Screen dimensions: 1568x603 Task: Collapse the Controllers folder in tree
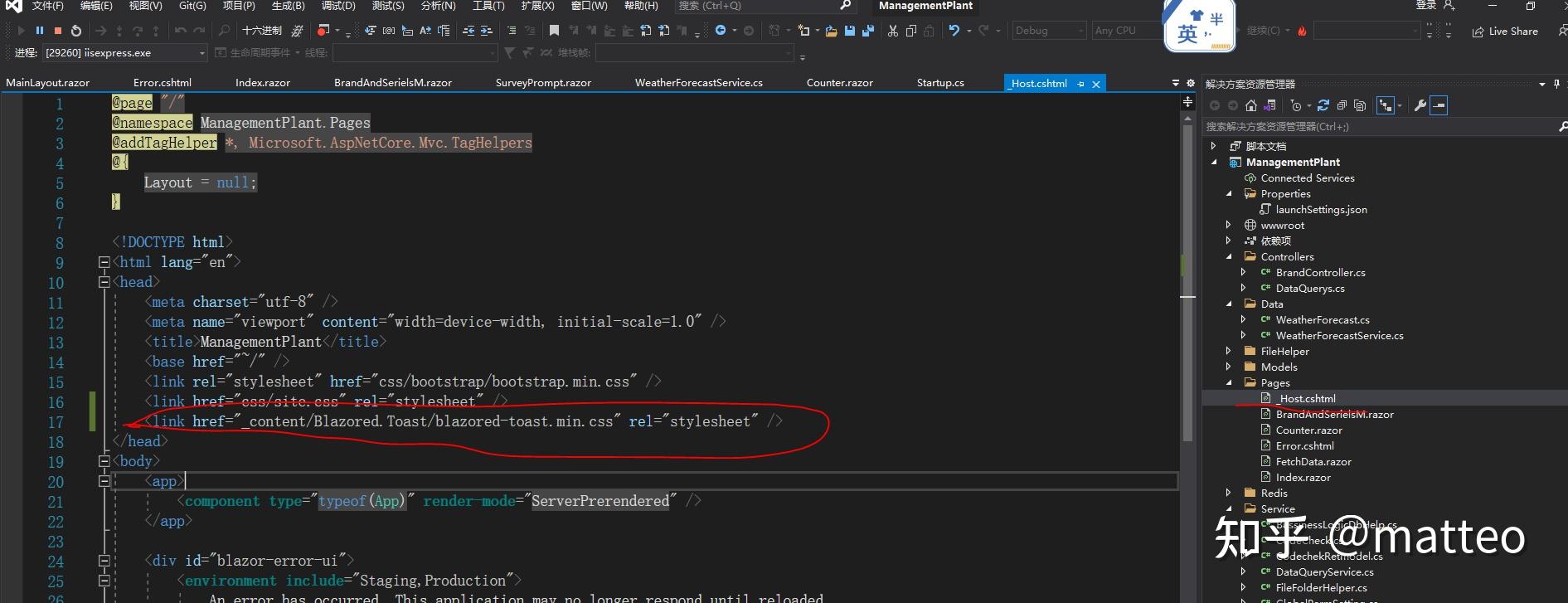[1229, 257]
